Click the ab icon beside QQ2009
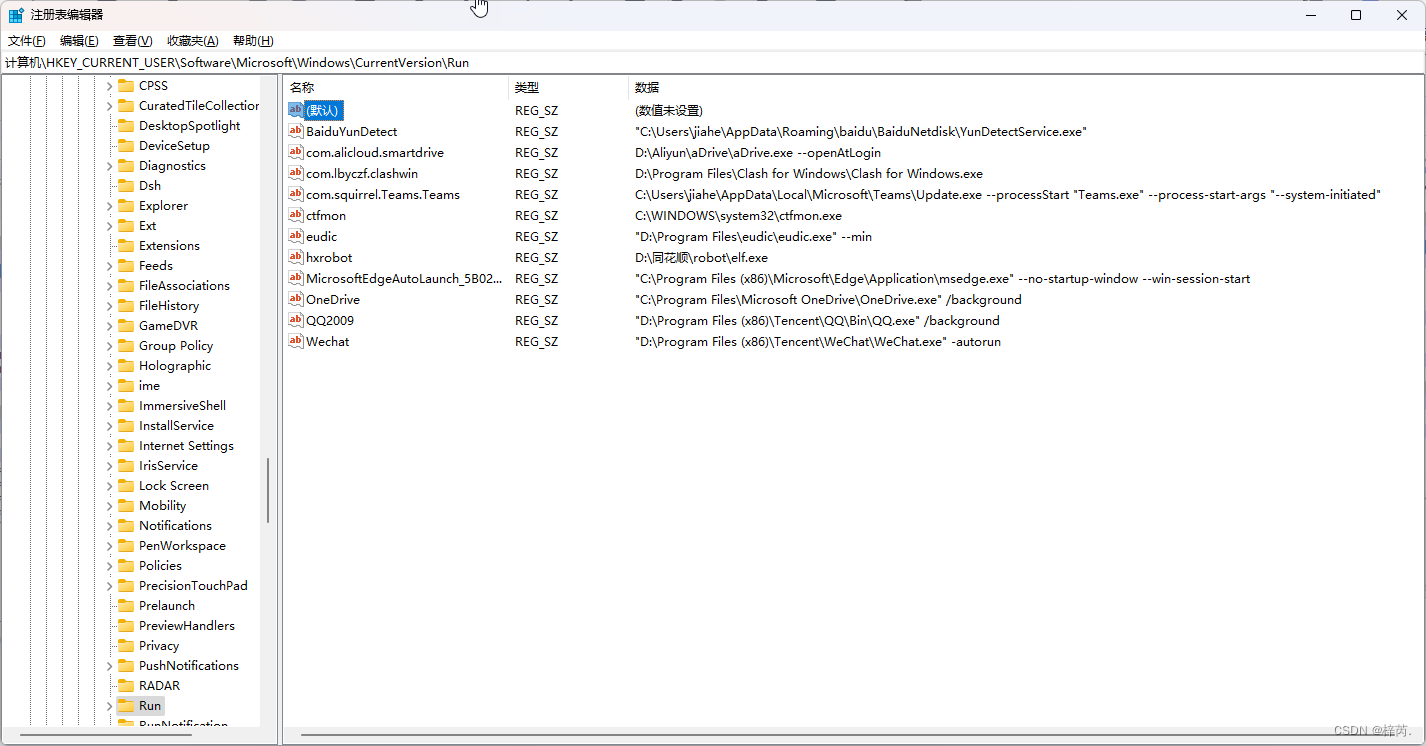 [296, 320]
